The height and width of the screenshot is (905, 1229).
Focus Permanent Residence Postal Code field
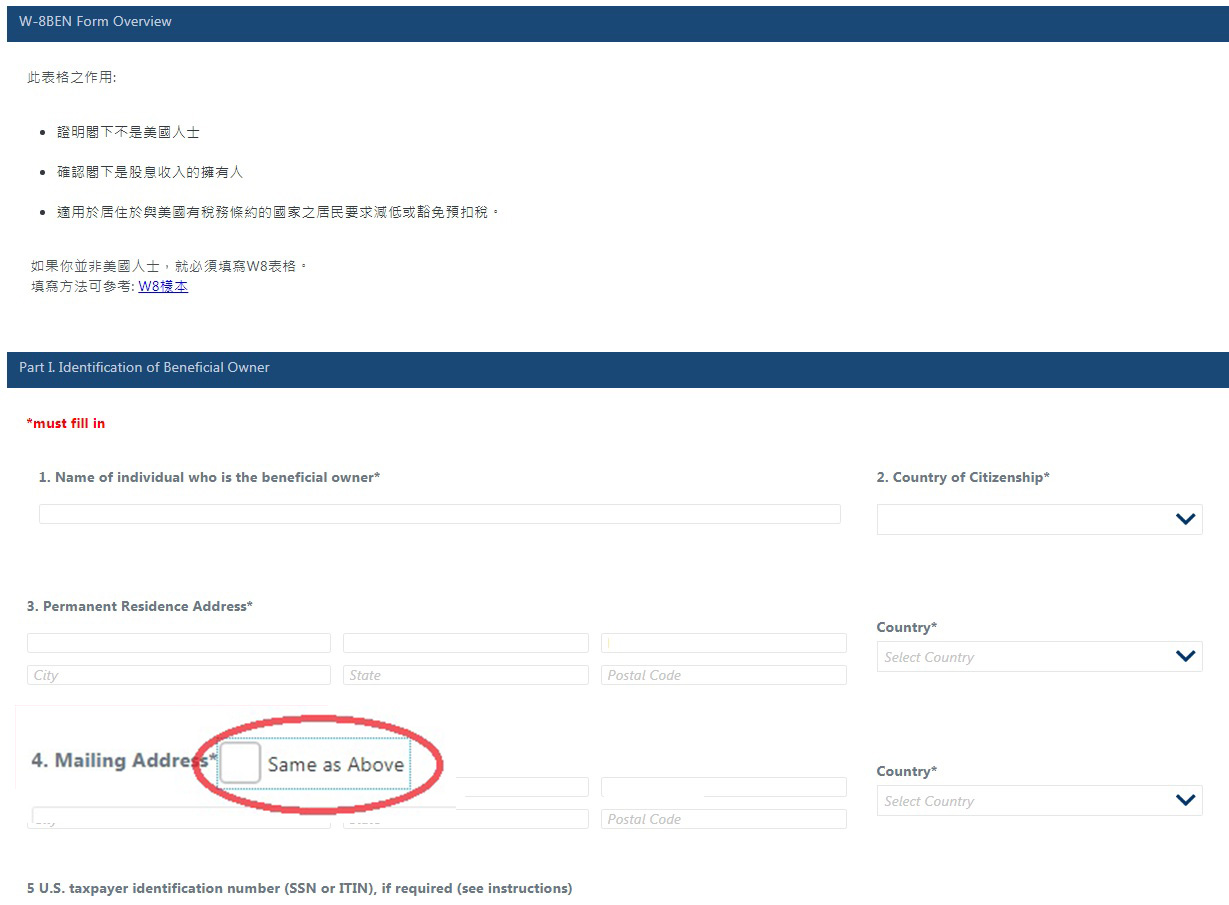click(x=723, y=675)
